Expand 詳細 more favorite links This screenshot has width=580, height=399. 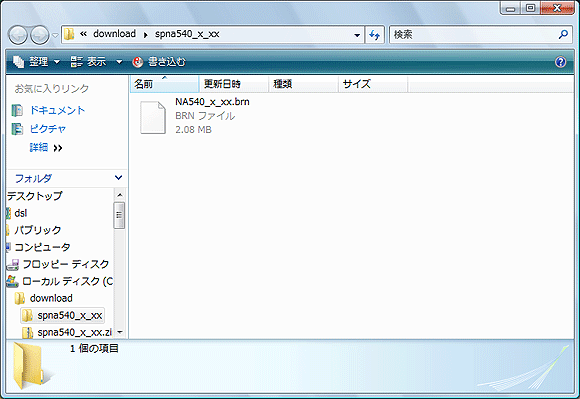46,148
